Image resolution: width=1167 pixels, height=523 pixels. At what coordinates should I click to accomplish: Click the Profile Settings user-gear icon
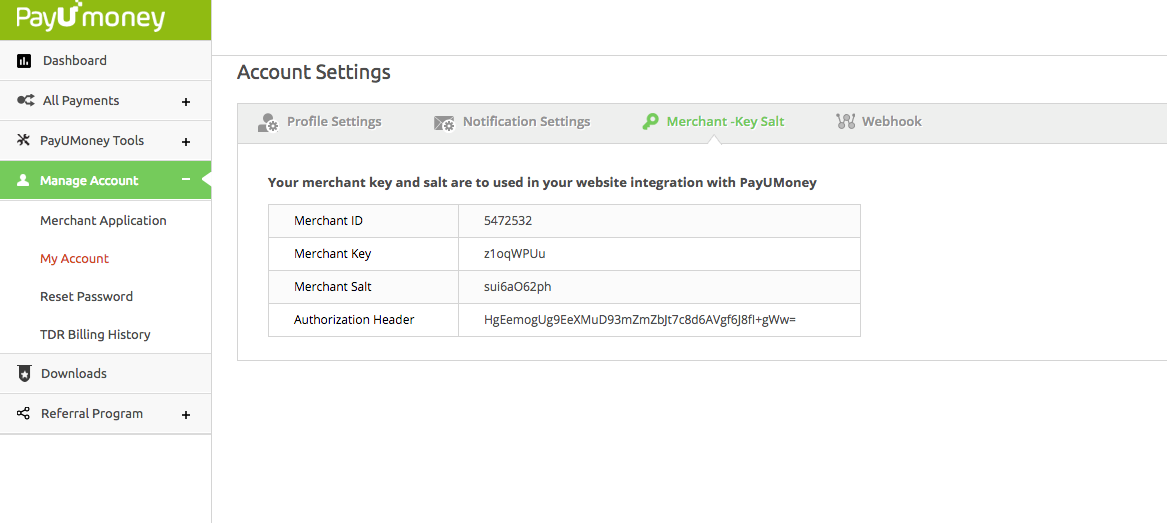pos(268,122)
